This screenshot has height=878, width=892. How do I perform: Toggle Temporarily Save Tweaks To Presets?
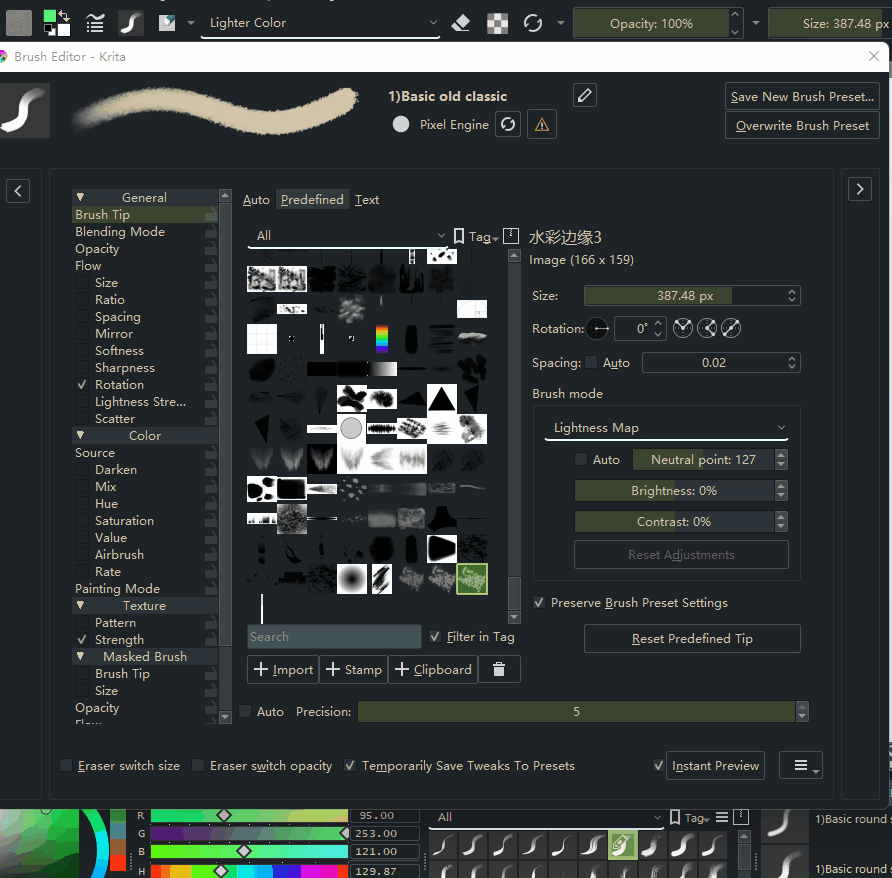pyautogui.click(x=350, y=765)
